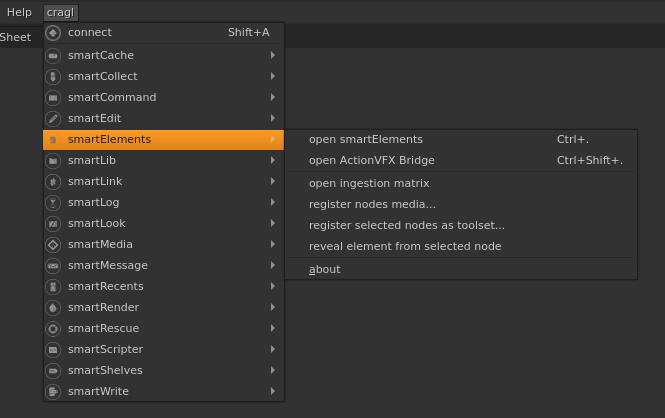
Task: Click the smartElements icon in the highlighted row
Action: (x=53, y=139)
